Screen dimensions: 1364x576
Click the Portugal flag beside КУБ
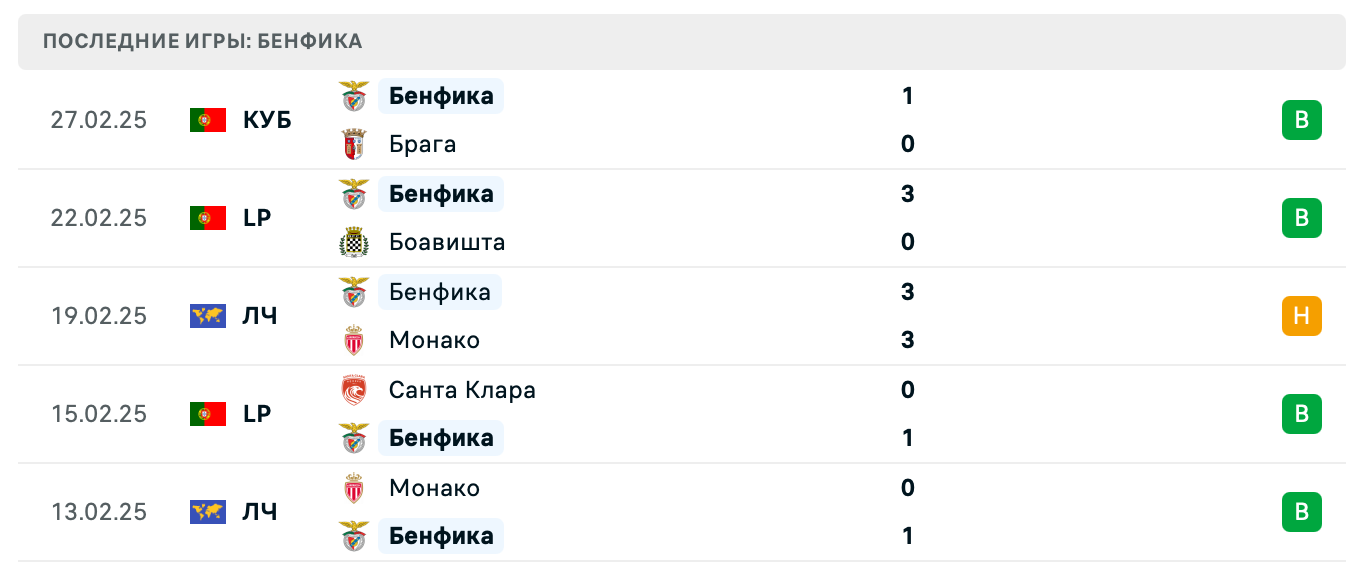(208, 120)
